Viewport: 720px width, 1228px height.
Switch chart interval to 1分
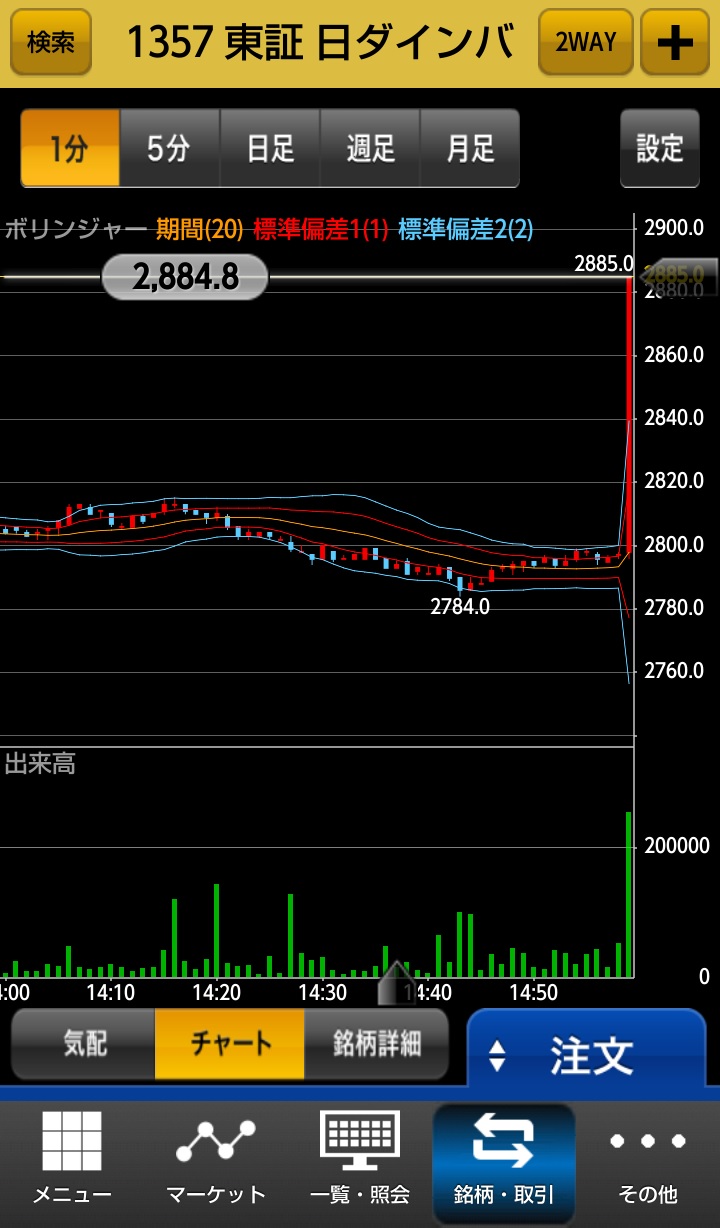70,149
